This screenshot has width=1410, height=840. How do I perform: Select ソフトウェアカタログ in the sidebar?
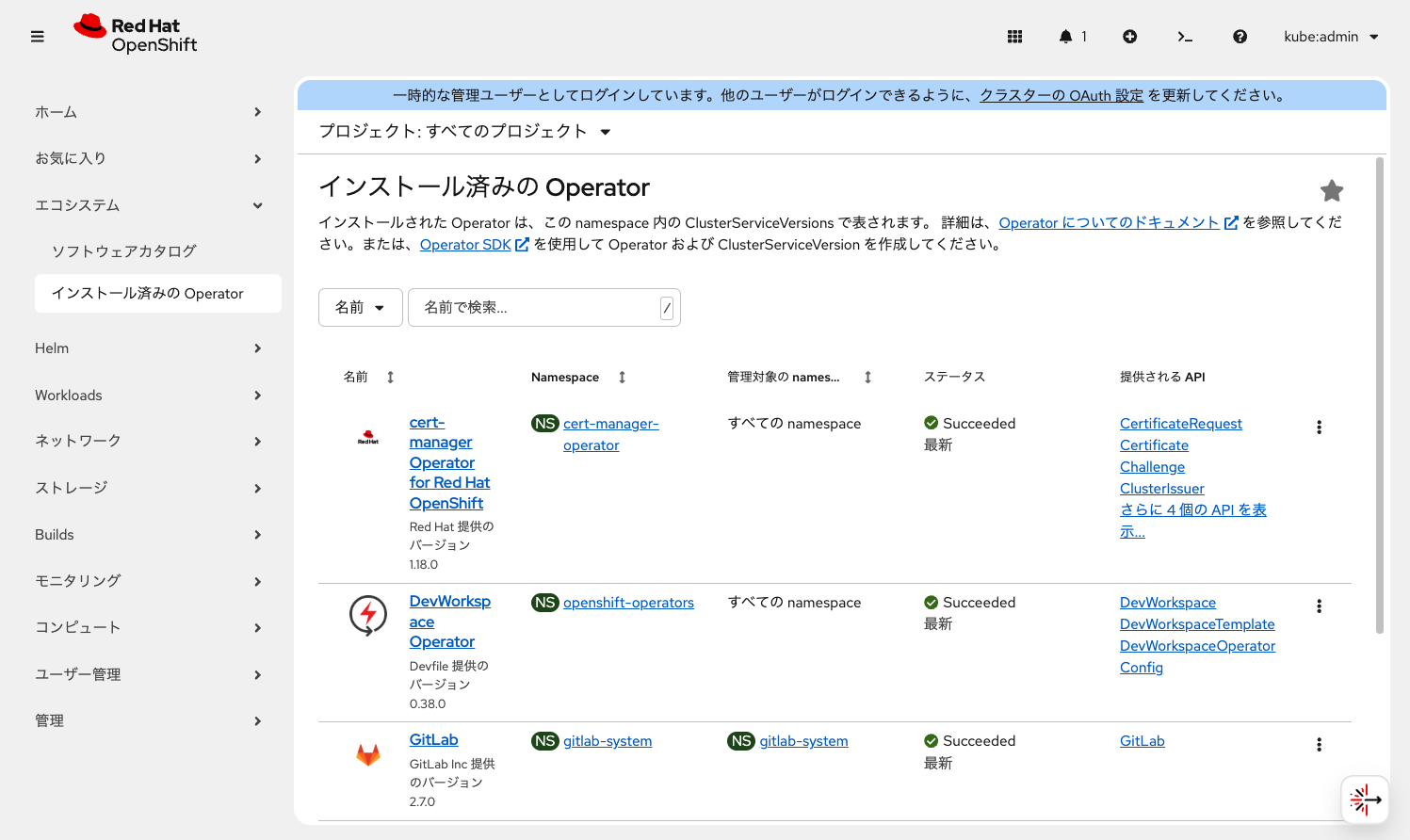point(122,250)
